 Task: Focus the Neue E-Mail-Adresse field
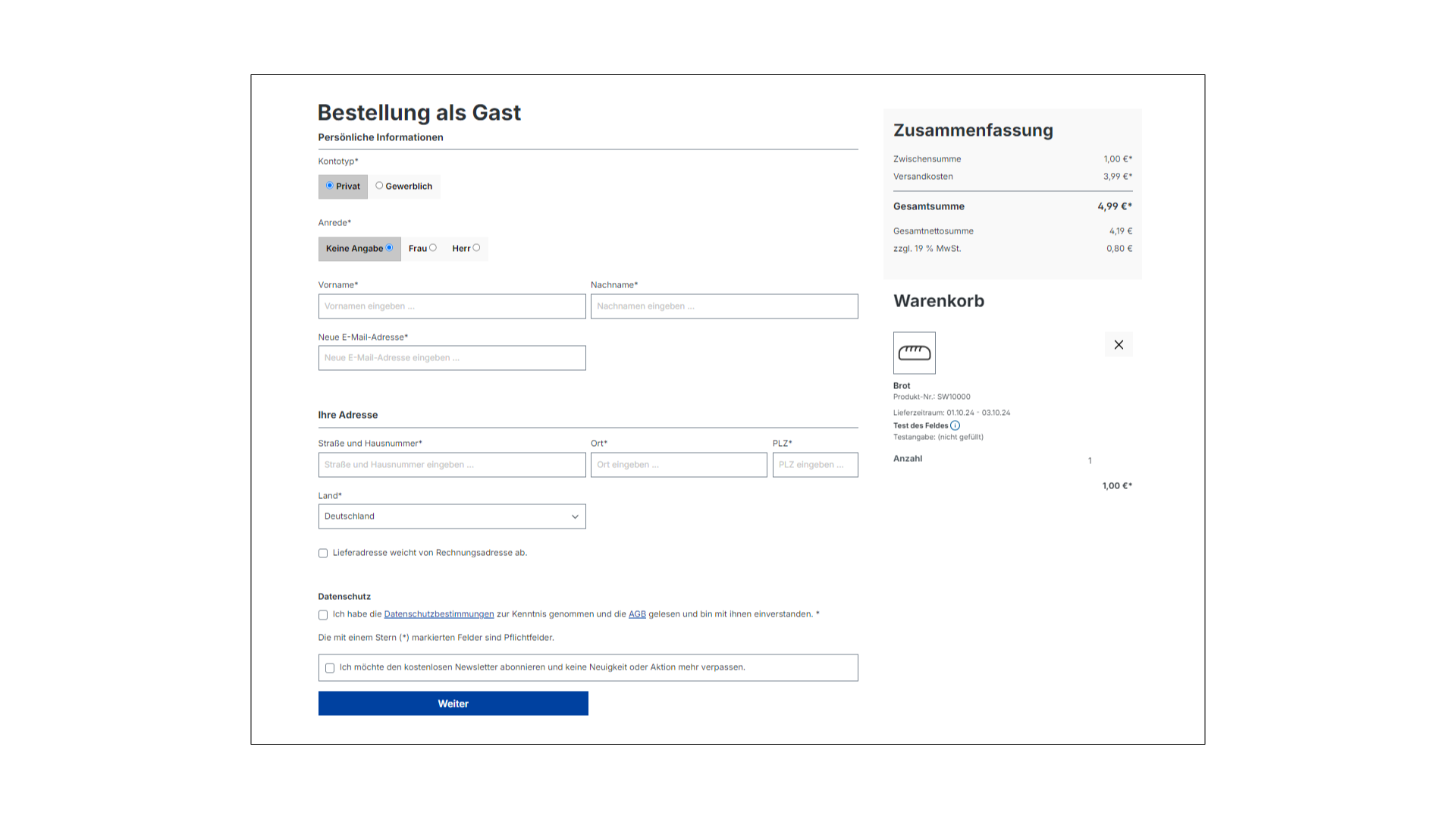tap(452, 358)
